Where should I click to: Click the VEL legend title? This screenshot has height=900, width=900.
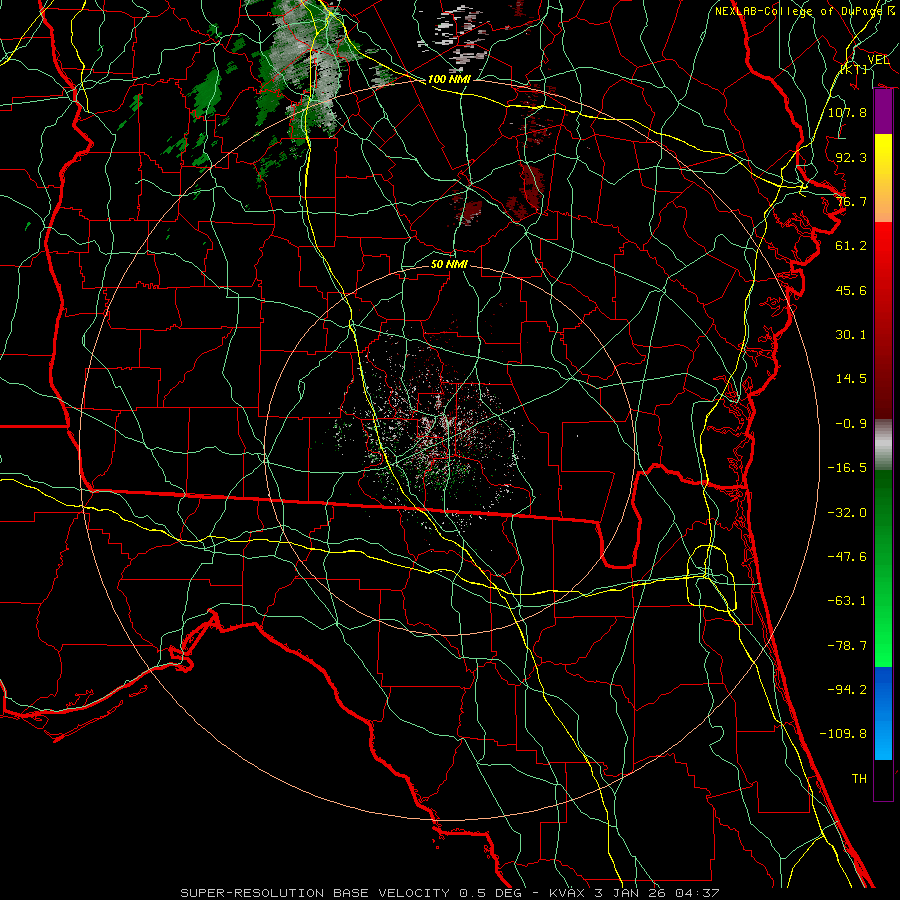coord(878,60)
